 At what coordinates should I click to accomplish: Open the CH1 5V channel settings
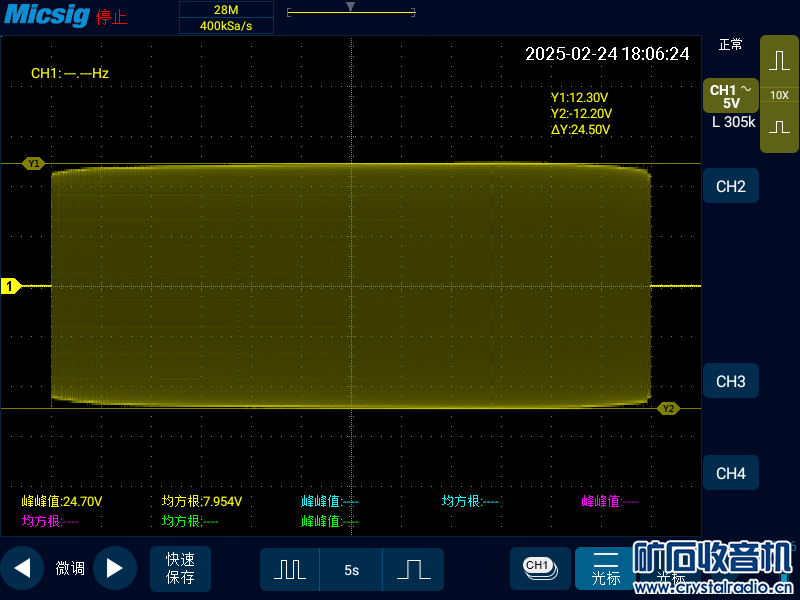click(x=731, y=96)
